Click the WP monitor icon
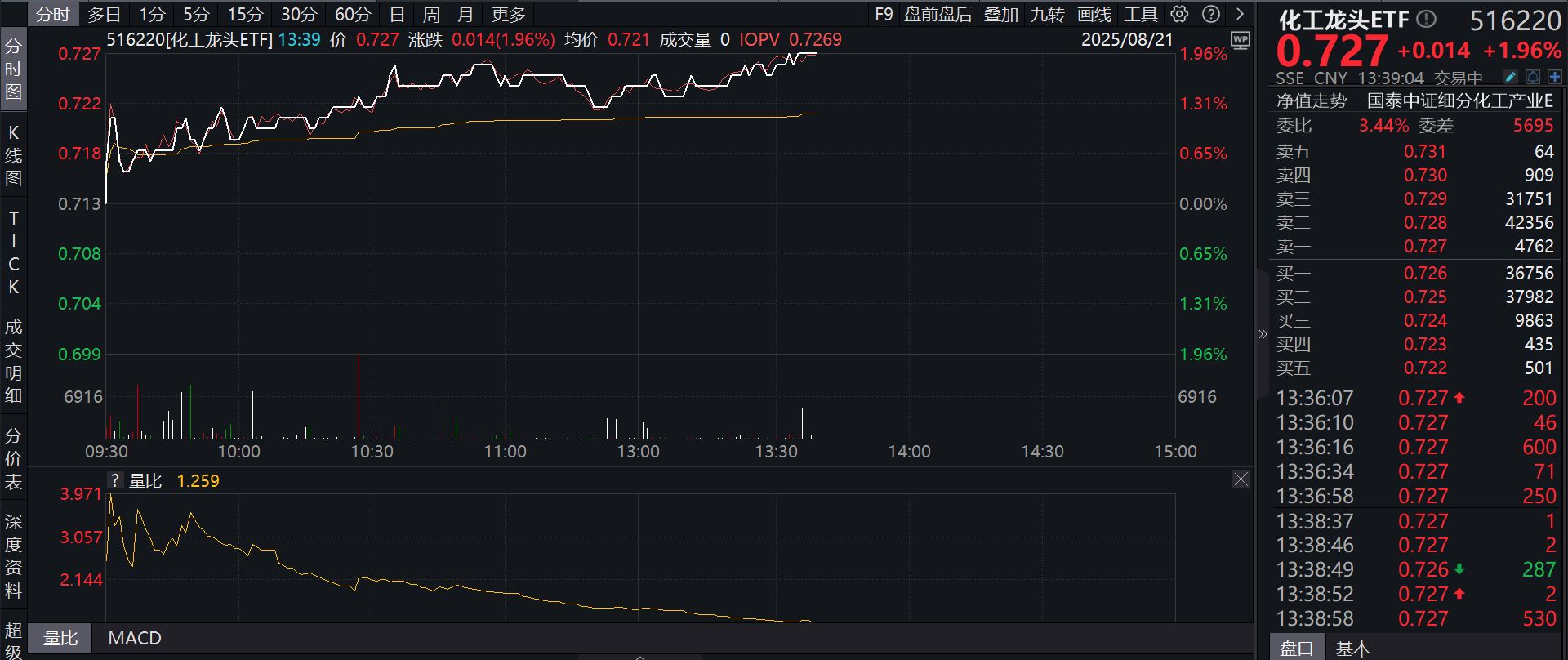1568x660 pixels. pos(1240,40)
